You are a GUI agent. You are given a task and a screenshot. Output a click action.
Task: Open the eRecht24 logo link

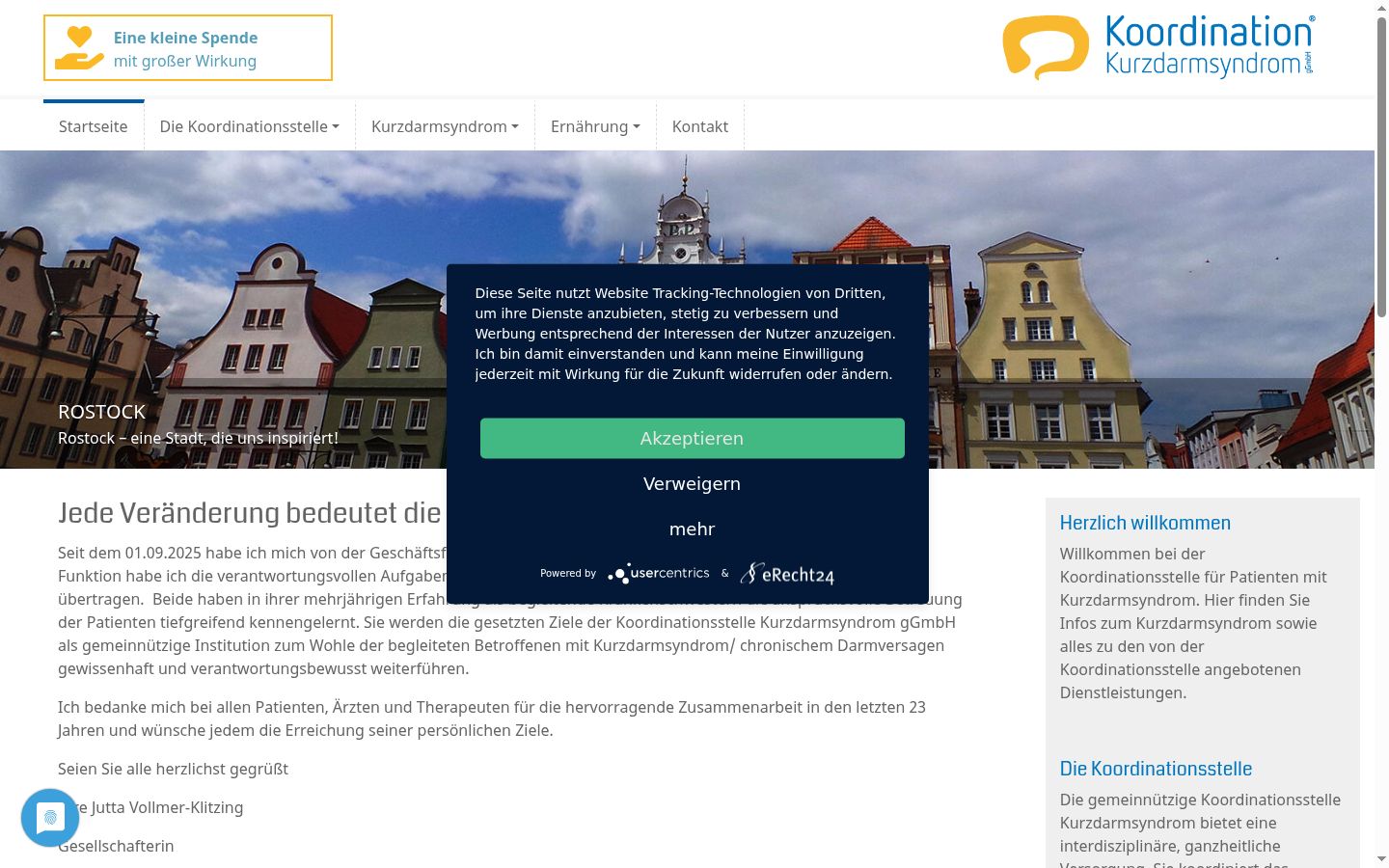(x=787, y=574)
